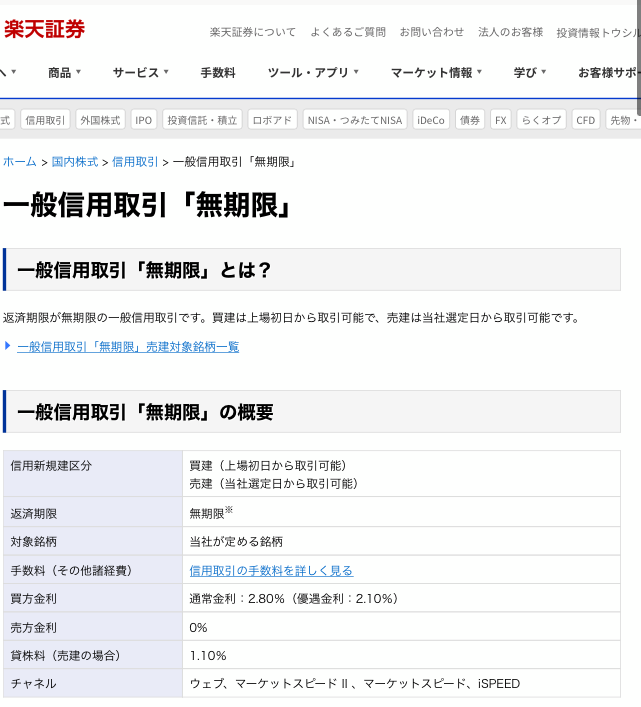The height and width of the screenshot is (707, 641).
Task: Click the 買建（上場初日から取引可能）text
Action: 269,466
